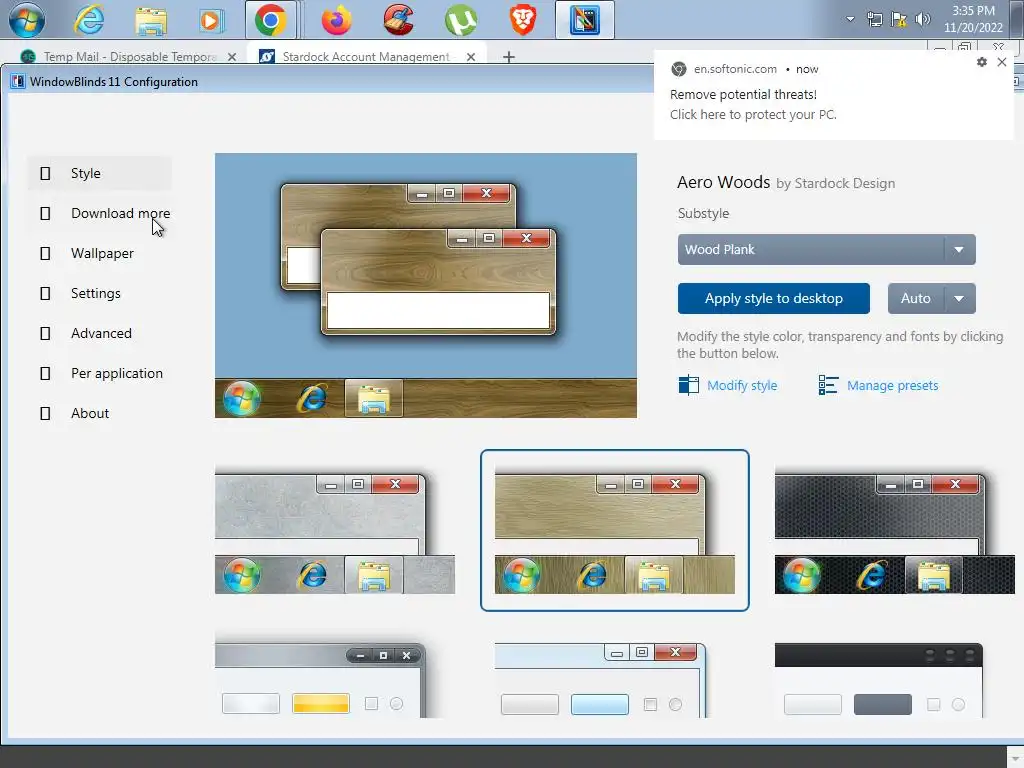Dismiss the softonic notification
Screen dimensions: 1024x768
pos(1002,62)
